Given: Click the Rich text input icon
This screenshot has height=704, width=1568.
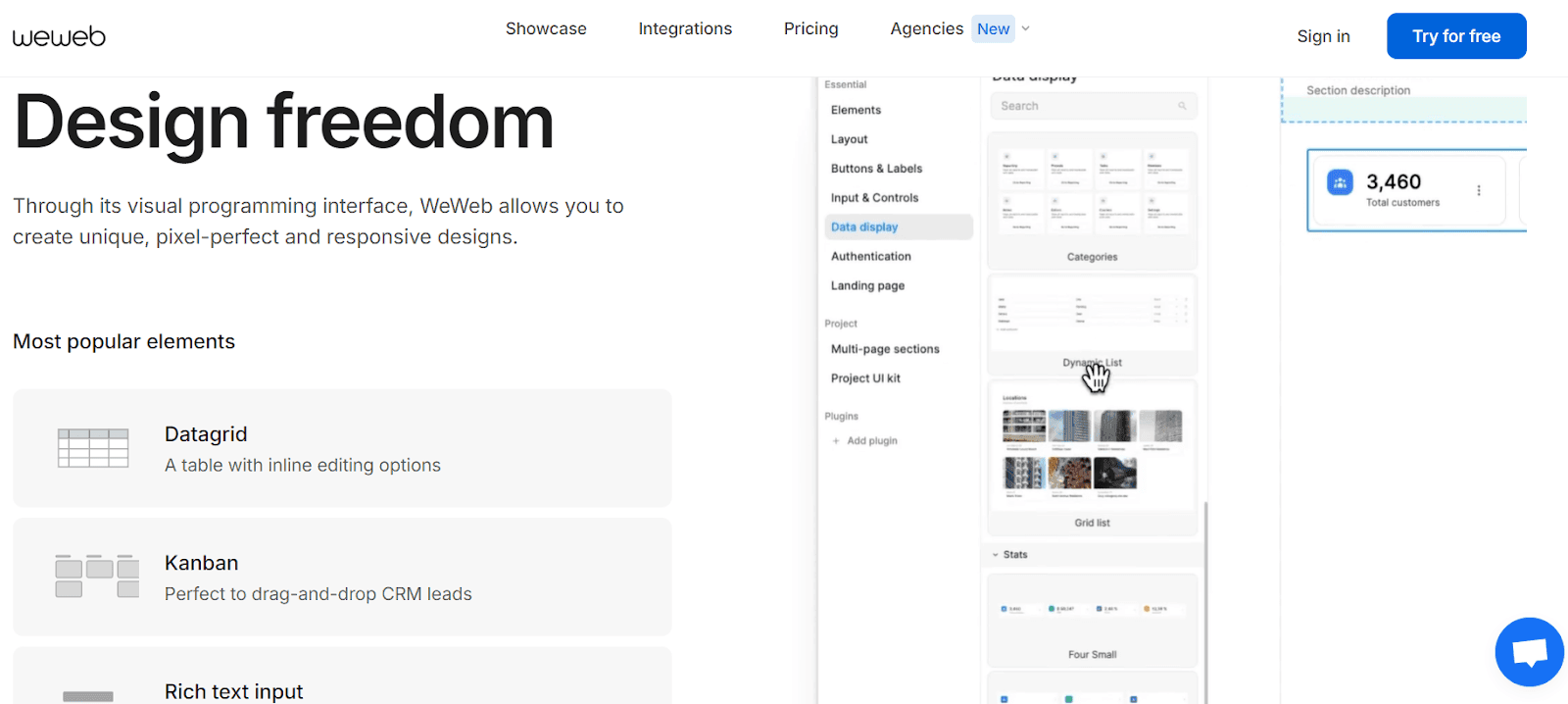Looking at the screenshot, I should pos(88,696).
